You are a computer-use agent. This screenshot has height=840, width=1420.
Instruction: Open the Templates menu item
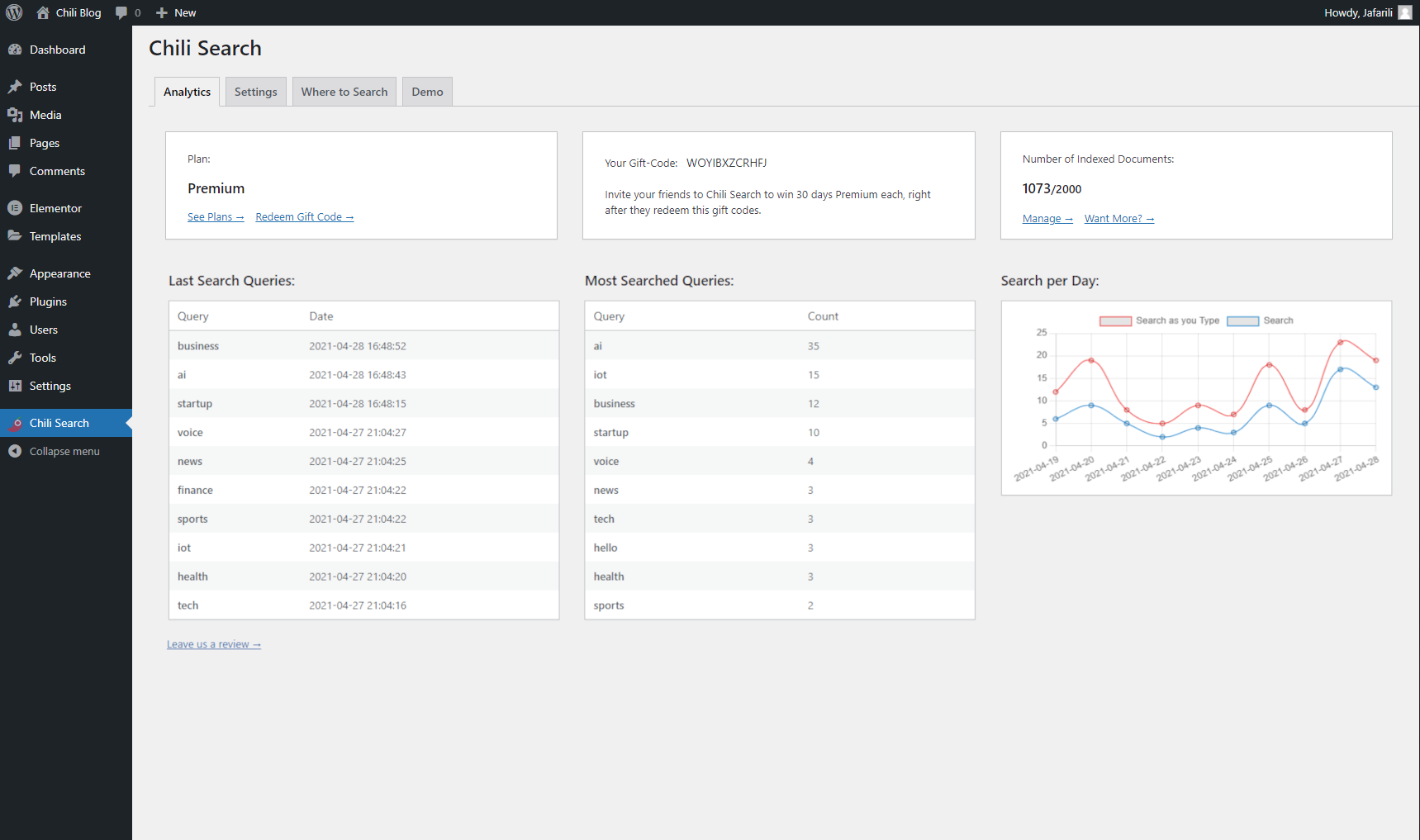66,236
